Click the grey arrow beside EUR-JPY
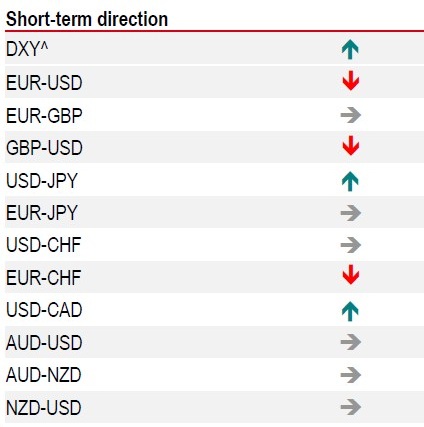This screenshot has height=427, width=424. click(x=351, y=213)
